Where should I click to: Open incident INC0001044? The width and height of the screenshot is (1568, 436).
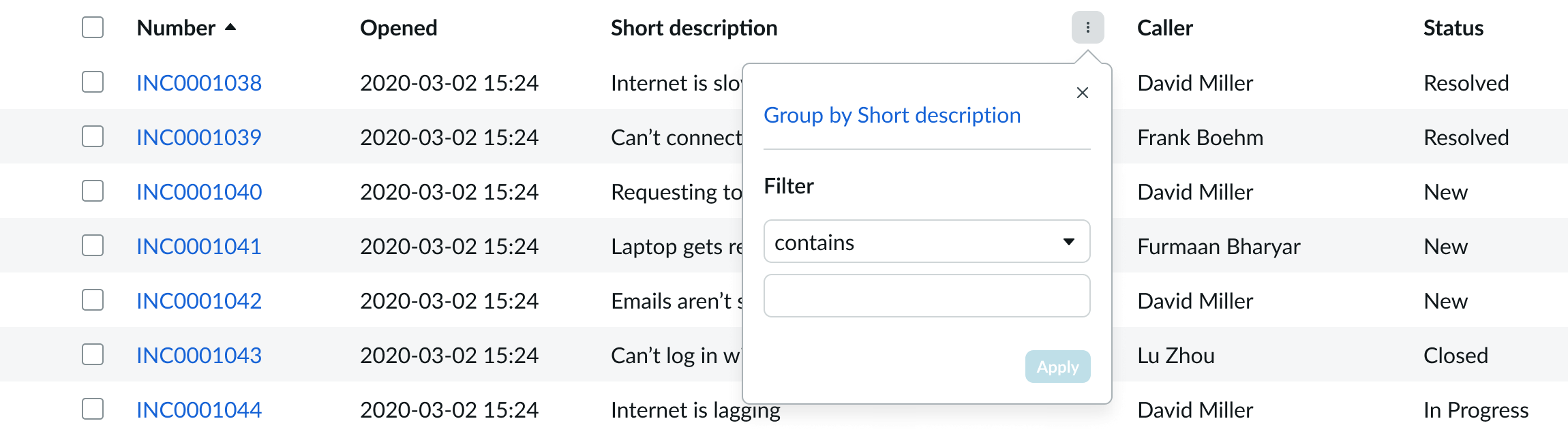[199, 409]
